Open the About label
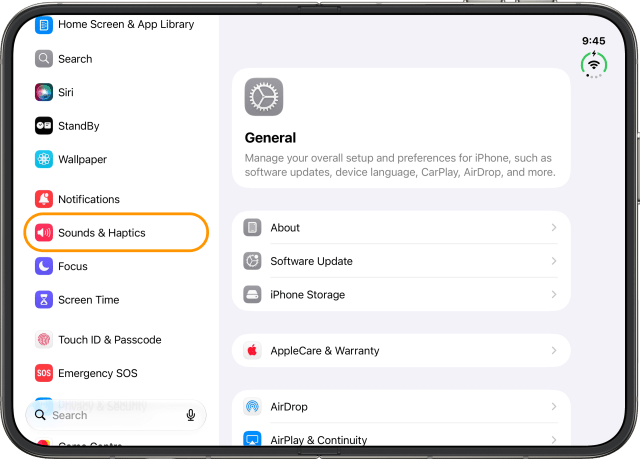The height and width of the screenshot is (459, 640). pyautogui.click(x=285, y=228)
